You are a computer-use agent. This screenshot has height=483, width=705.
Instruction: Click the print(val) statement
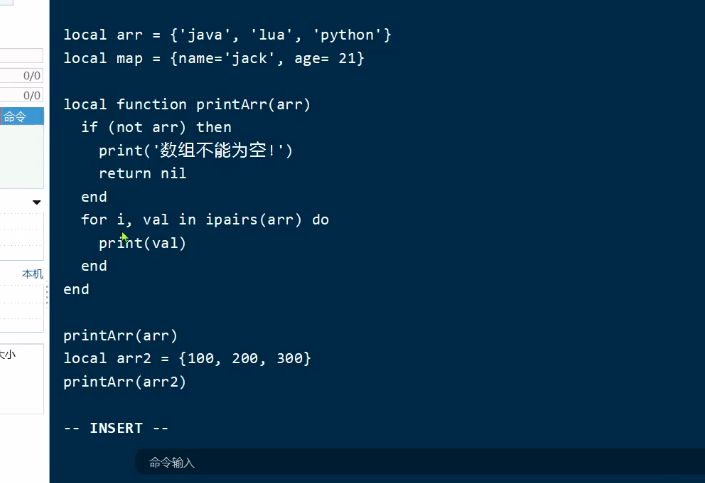142,243
